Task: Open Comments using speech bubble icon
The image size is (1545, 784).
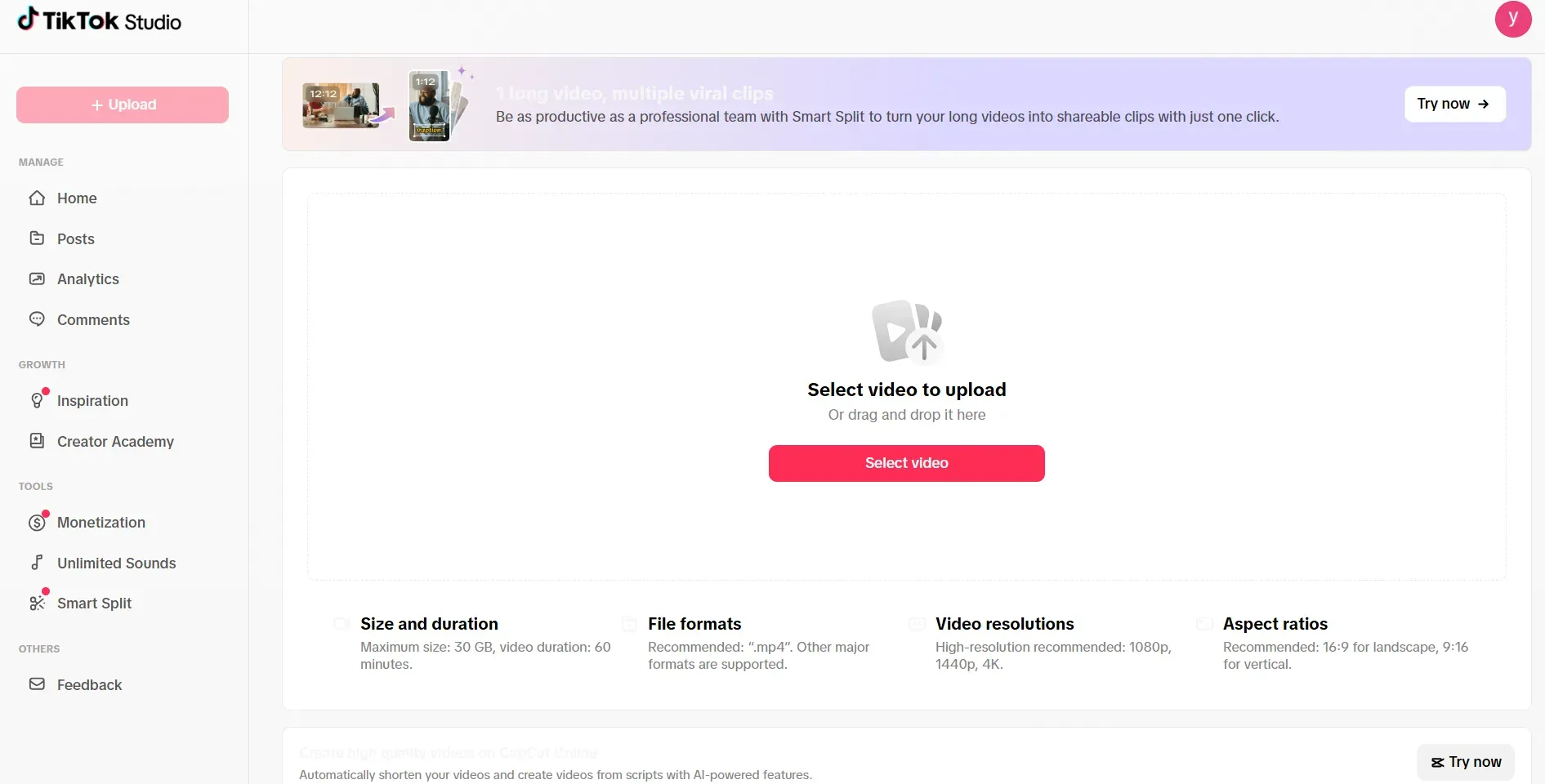Action: [37, 319]
